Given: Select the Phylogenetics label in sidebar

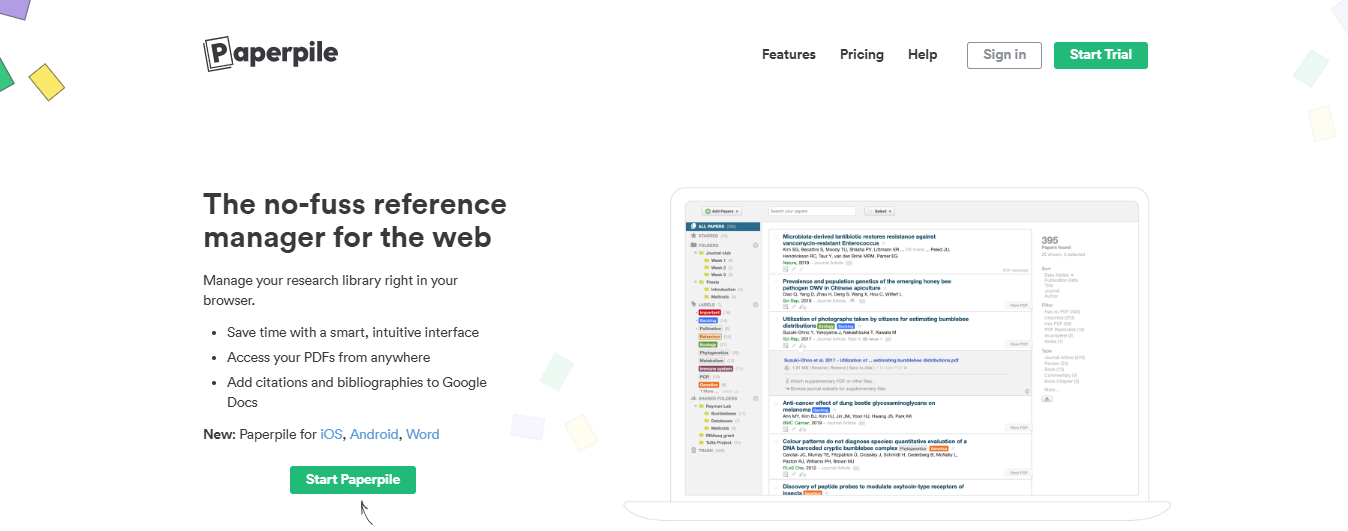Looking at the screenshot, I should click(x=714, y=353).
